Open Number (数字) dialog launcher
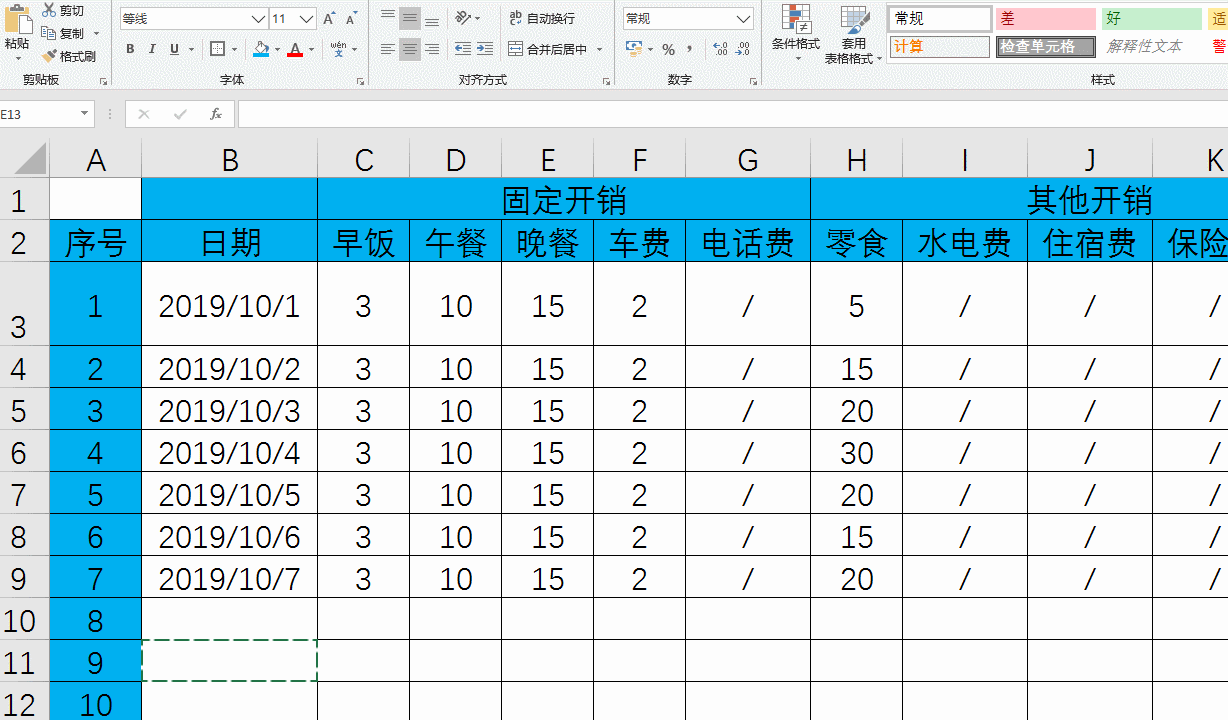 tap(752, 80)
